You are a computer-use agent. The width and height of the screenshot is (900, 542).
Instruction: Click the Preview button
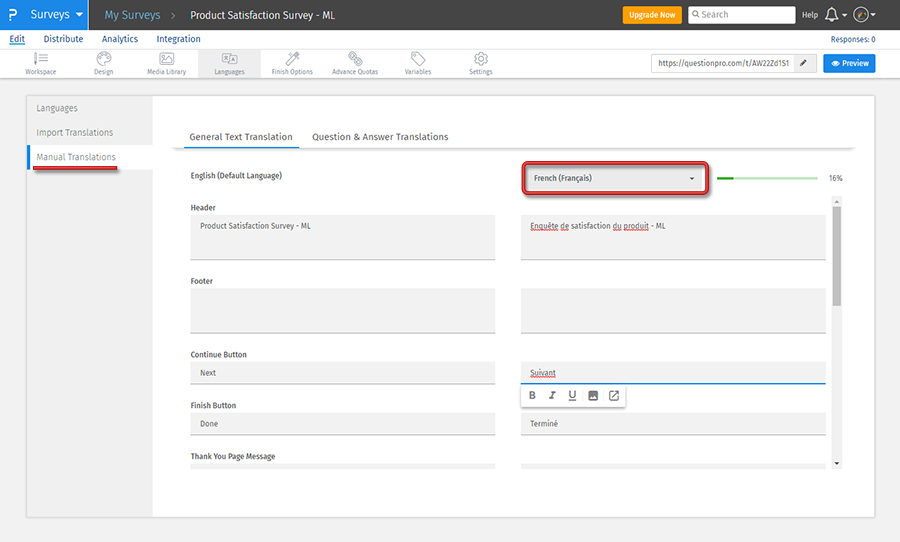tap(849, 63)
